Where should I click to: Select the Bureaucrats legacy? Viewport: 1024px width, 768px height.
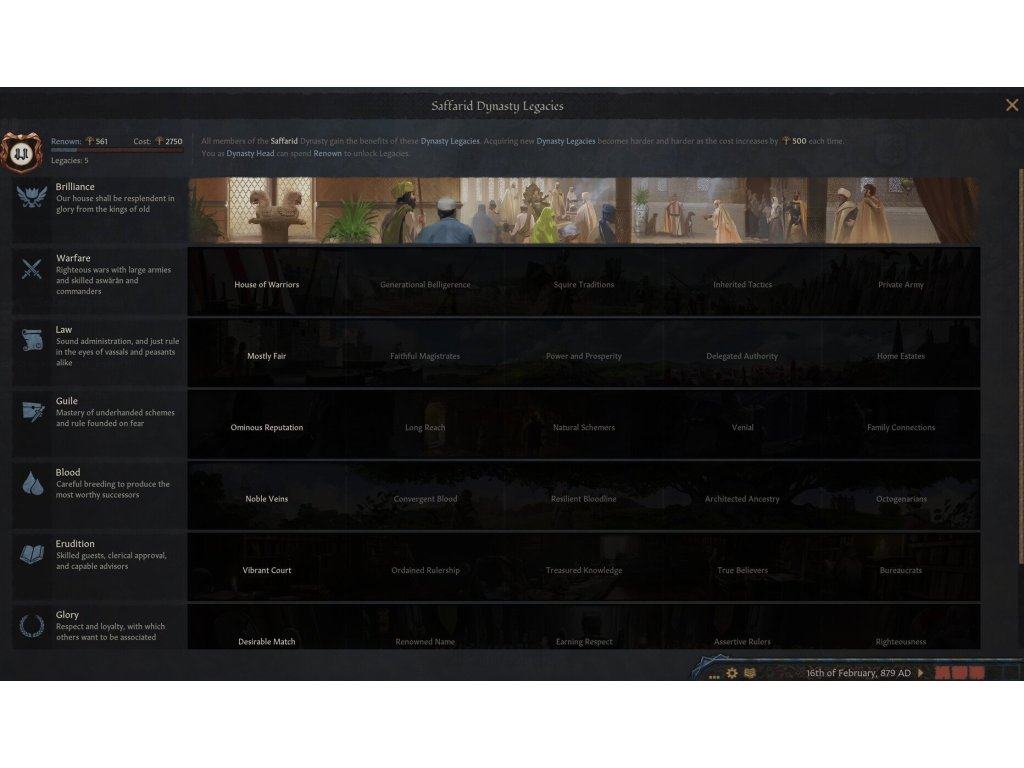point(901,570)
